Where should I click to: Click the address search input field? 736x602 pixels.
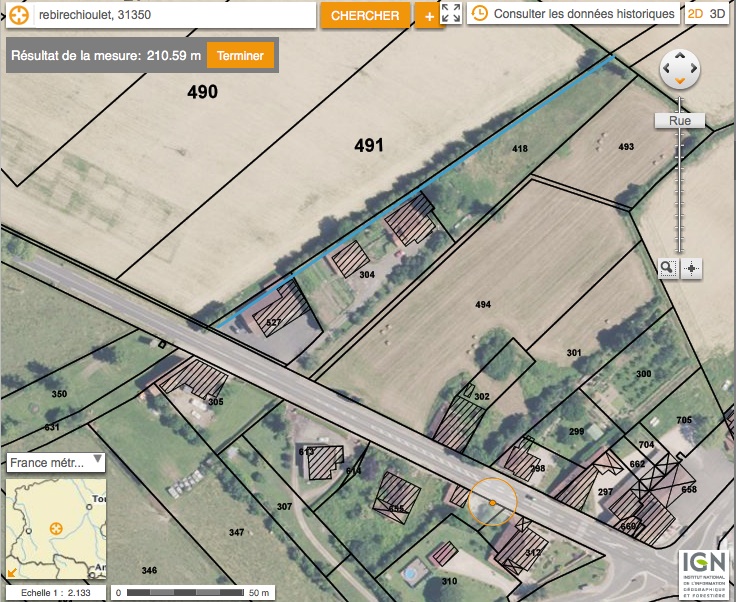(x=175, y=15)
